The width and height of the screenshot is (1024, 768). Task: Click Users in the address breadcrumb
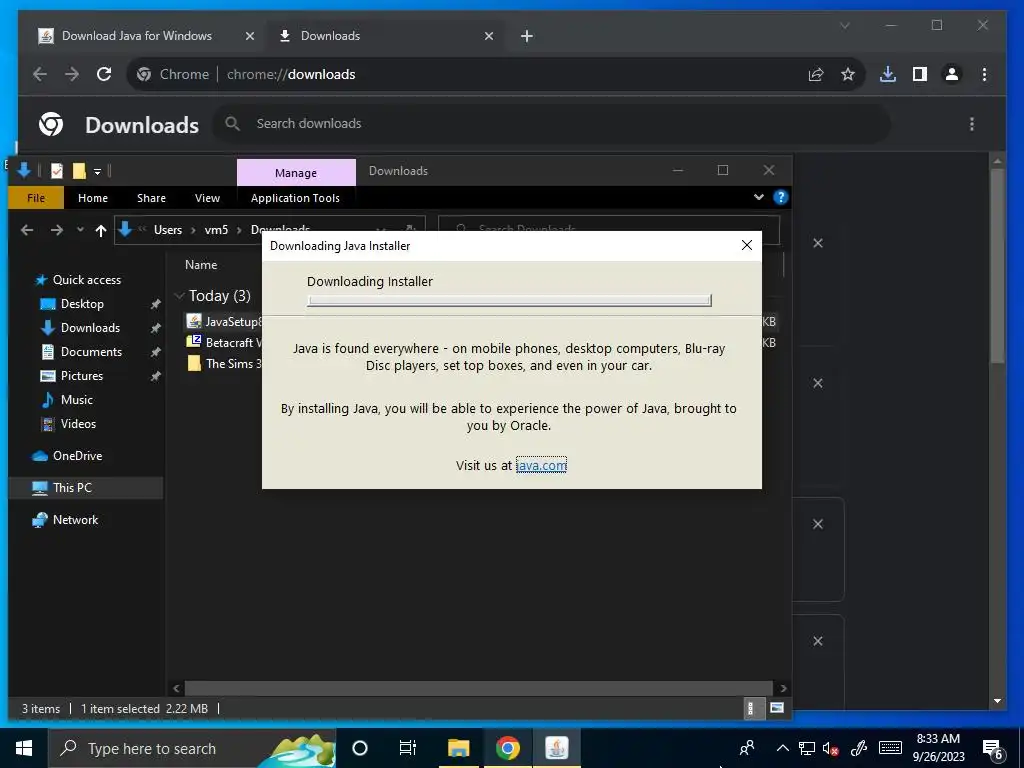[x=168, y=230]
